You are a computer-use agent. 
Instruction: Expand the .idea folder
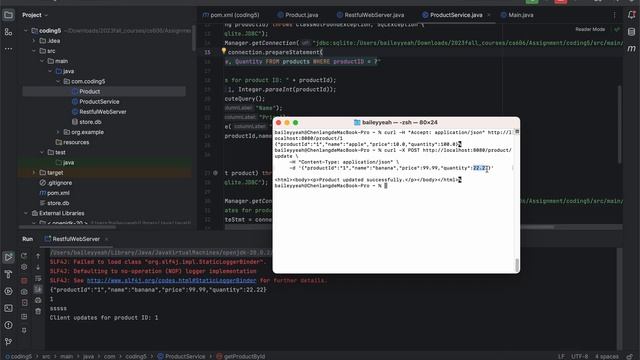34,41
